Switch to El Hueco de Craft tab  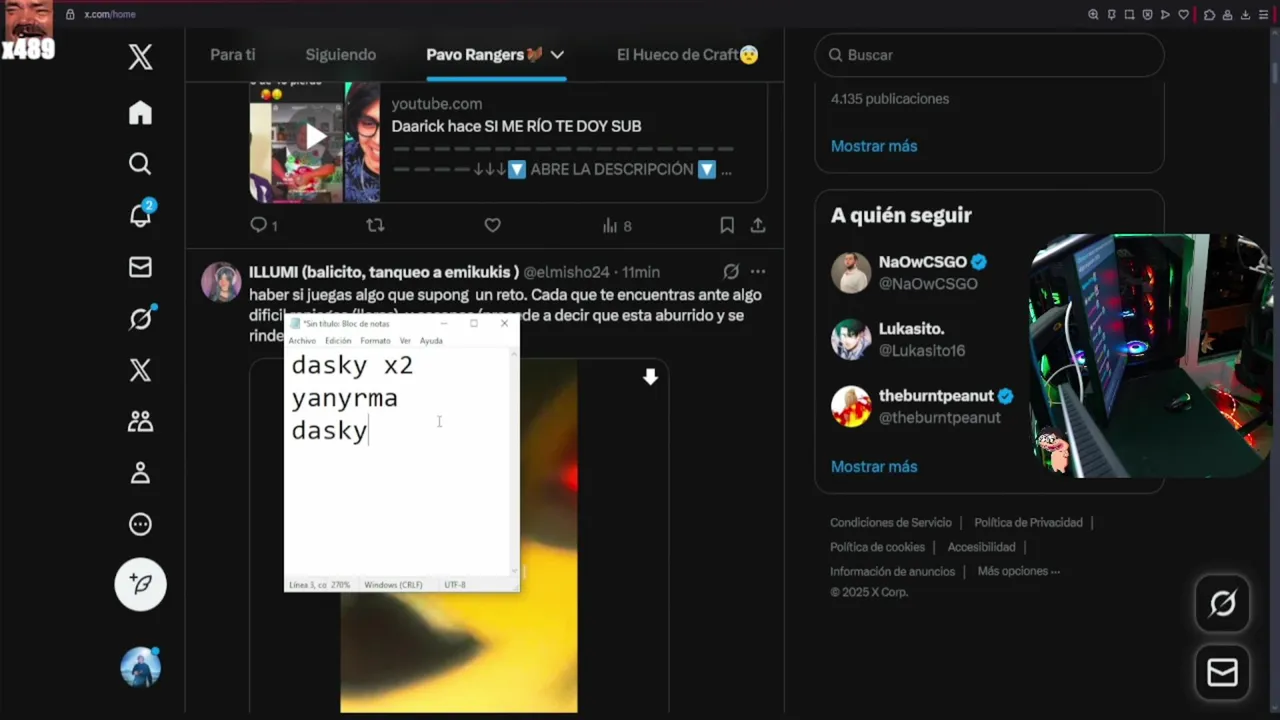click(688, 55)
